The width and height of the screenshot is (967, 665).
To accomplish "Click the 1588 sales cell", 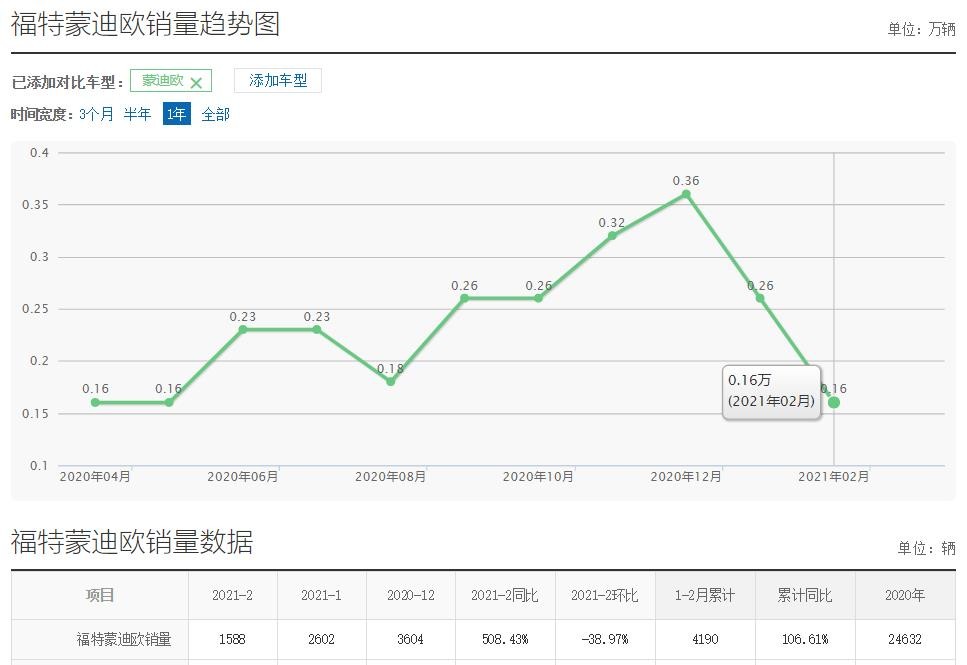I will click(232, 639).
